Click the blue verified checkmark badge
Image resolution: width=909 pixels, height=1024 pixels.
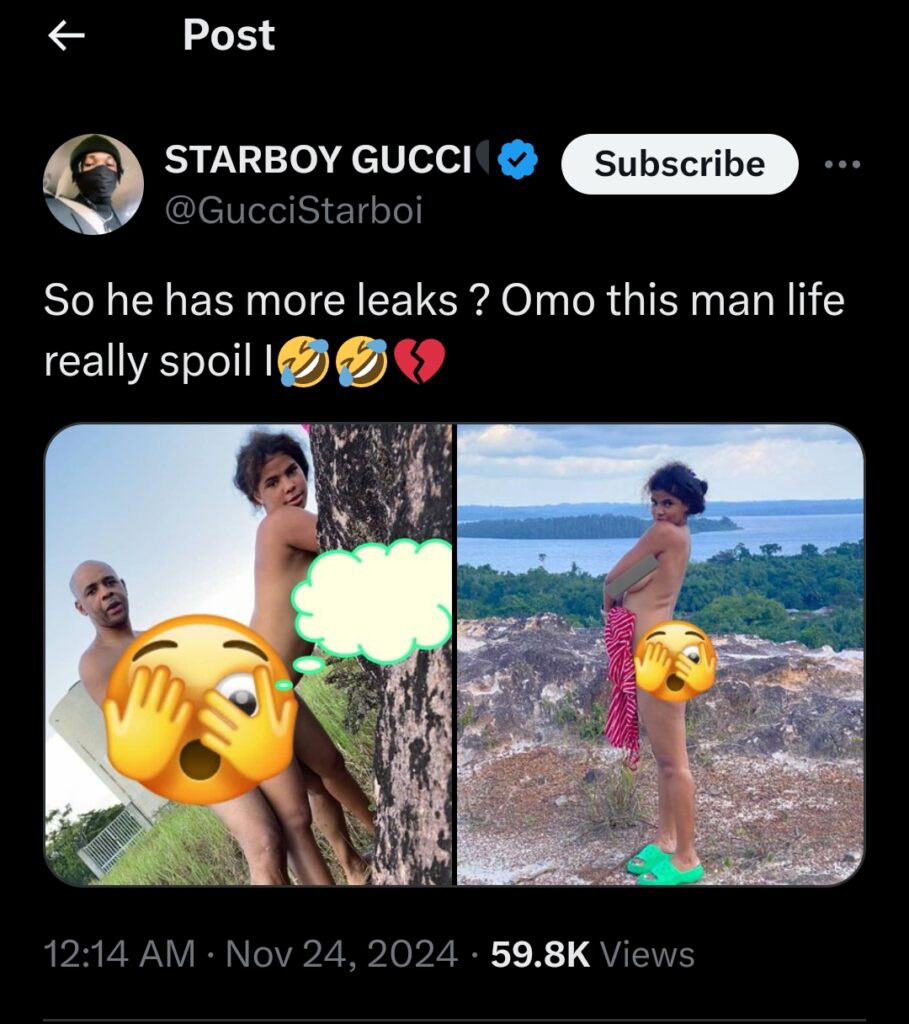(x=517, y=157)
